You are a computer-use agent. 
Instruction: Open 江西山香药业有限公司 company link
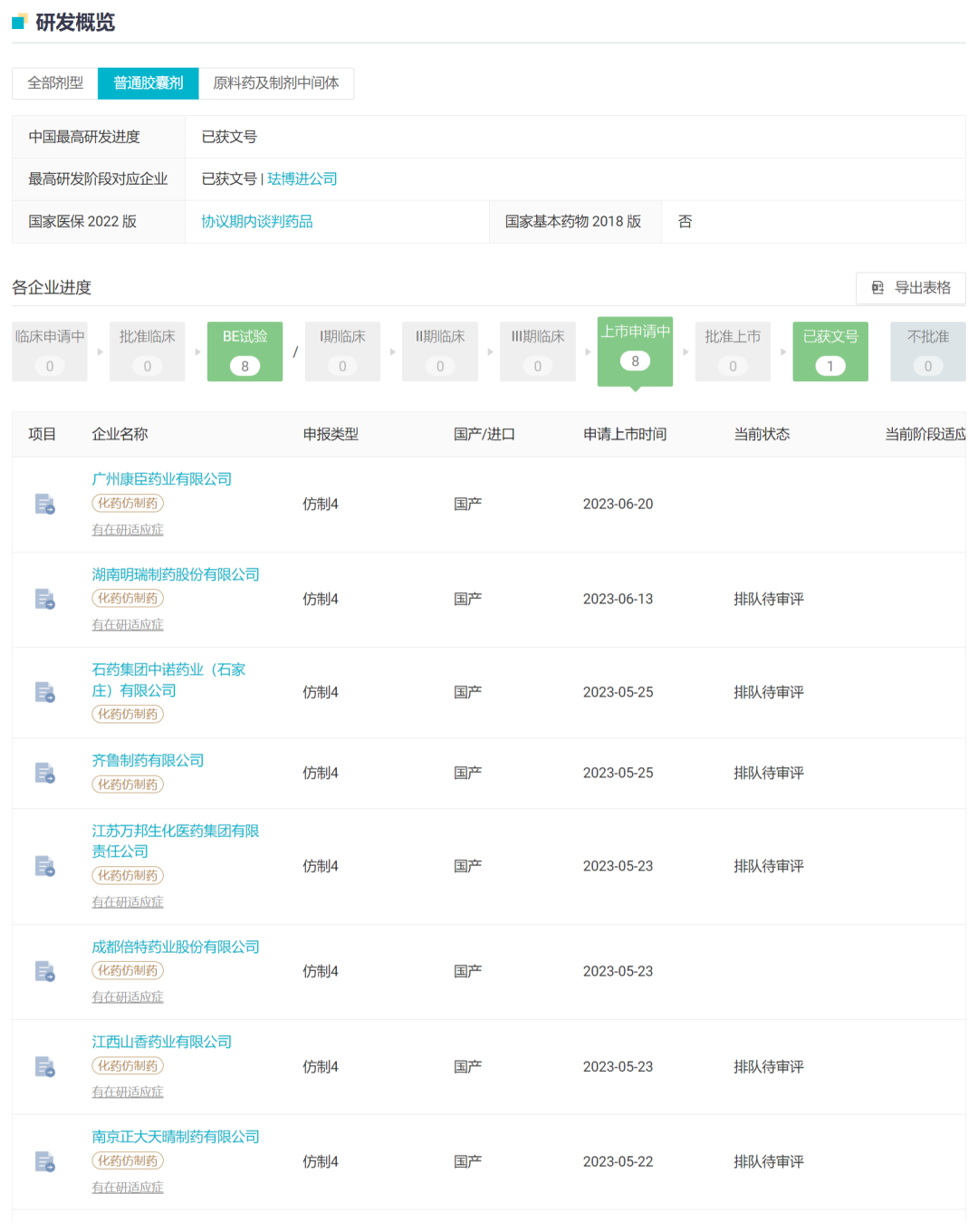click(162, 1042)
